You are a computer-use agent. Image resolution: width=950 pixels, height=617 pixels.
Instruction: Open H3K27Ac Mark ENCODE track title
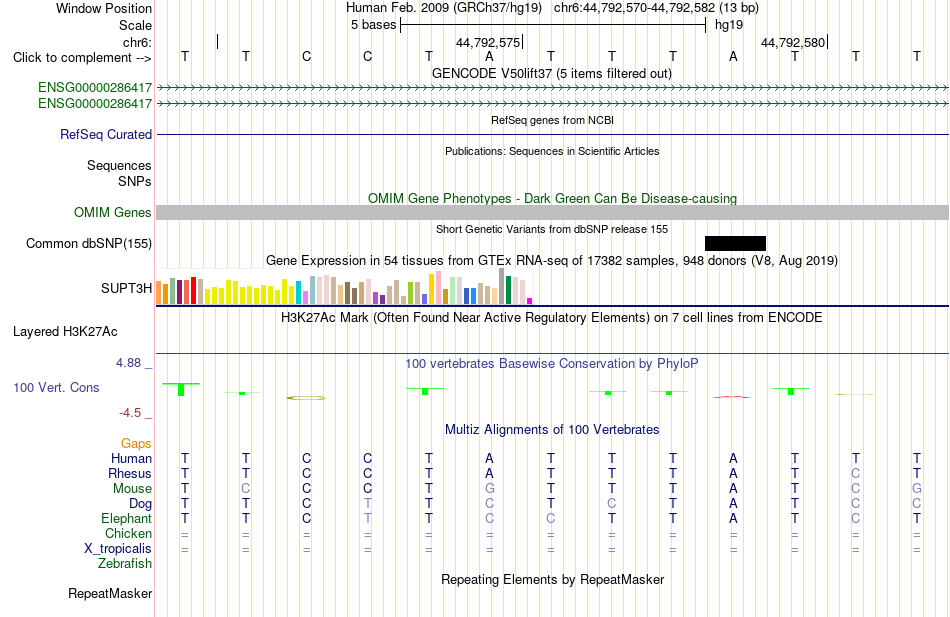pyautogui.click(x=552, y=318)
